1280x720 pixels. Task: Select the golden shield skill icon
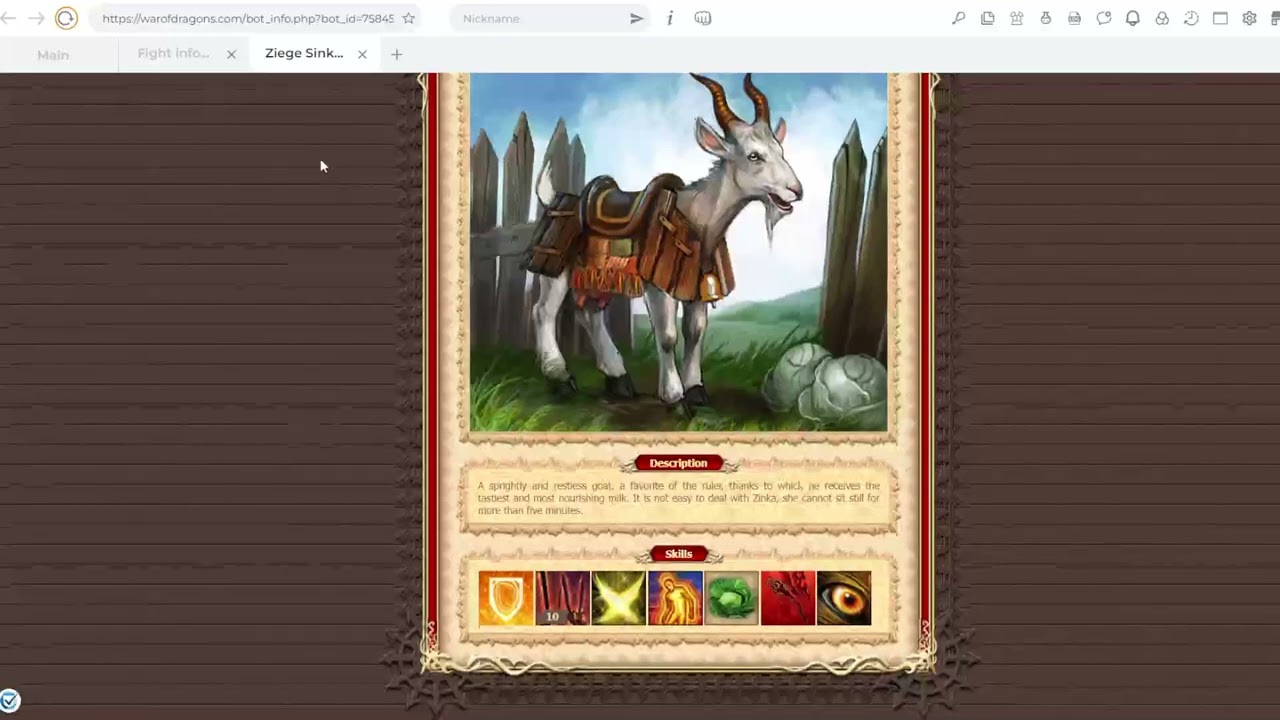coord(506,598)
